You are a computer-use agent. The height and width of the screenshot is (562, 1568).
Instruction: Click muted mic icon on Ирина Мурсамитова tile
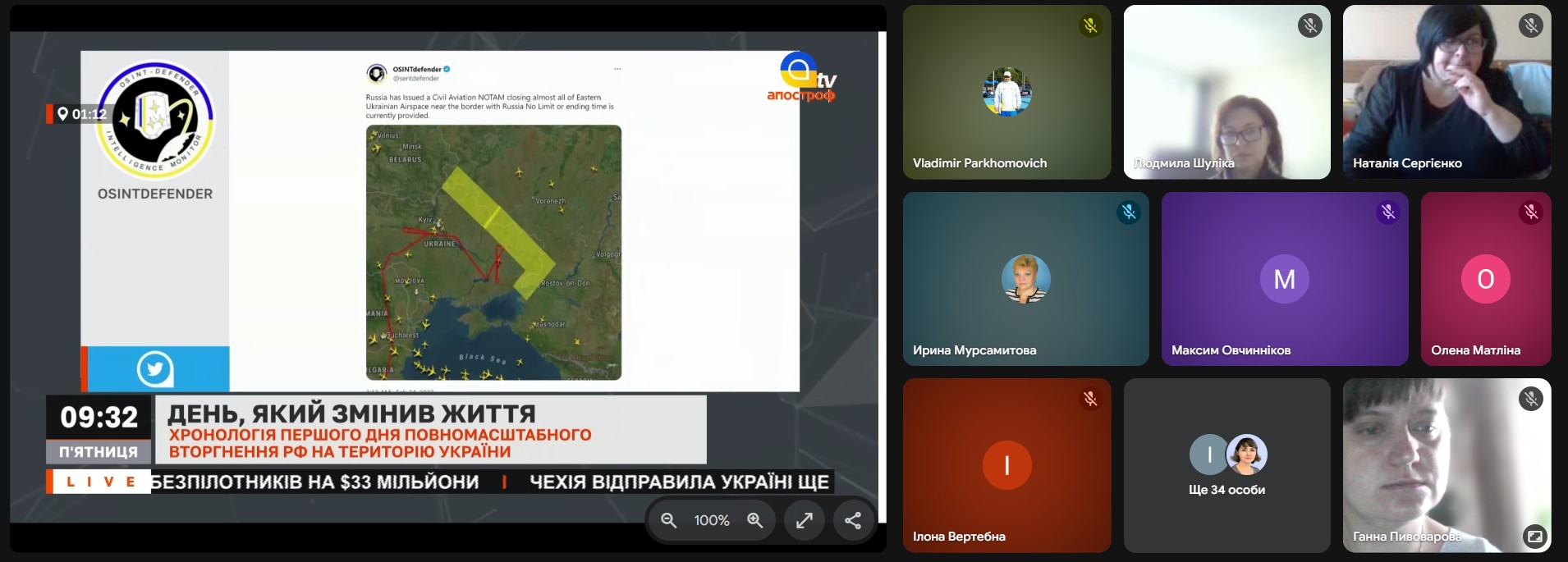(x=1129, y=212)
